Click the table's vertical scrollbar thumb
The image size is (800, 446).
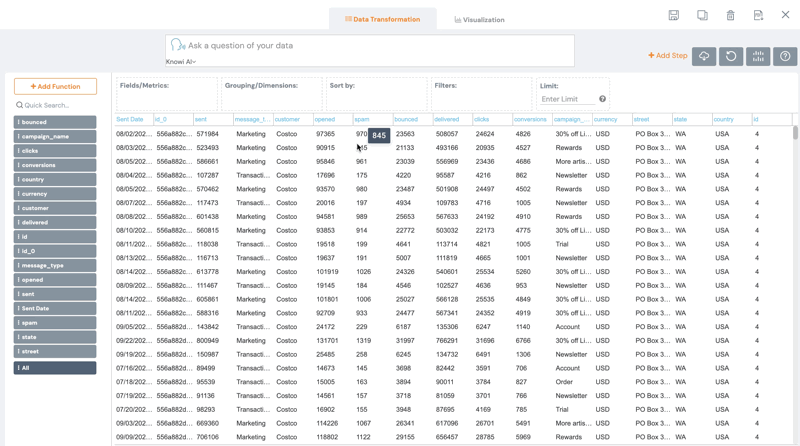(x=795, y=133)
